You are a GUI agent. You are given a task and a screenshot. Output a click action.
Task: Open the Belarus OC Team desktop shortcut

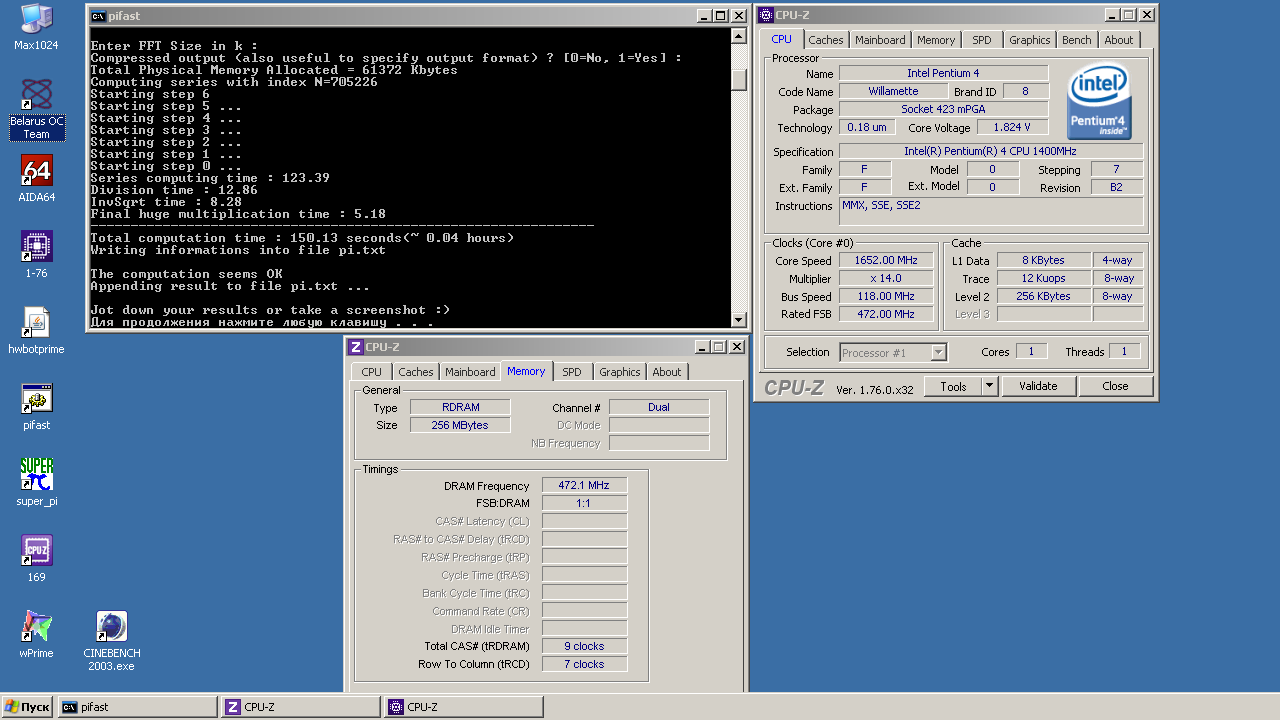pyautogui.click(x=36, y=109)
